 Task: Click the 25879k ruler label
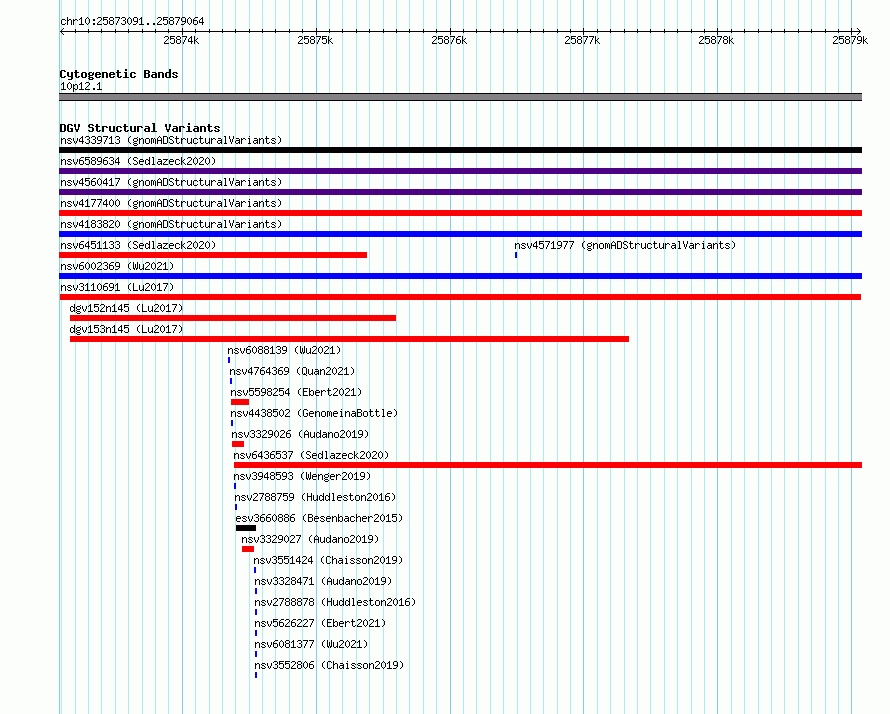(x=850, y=40)
